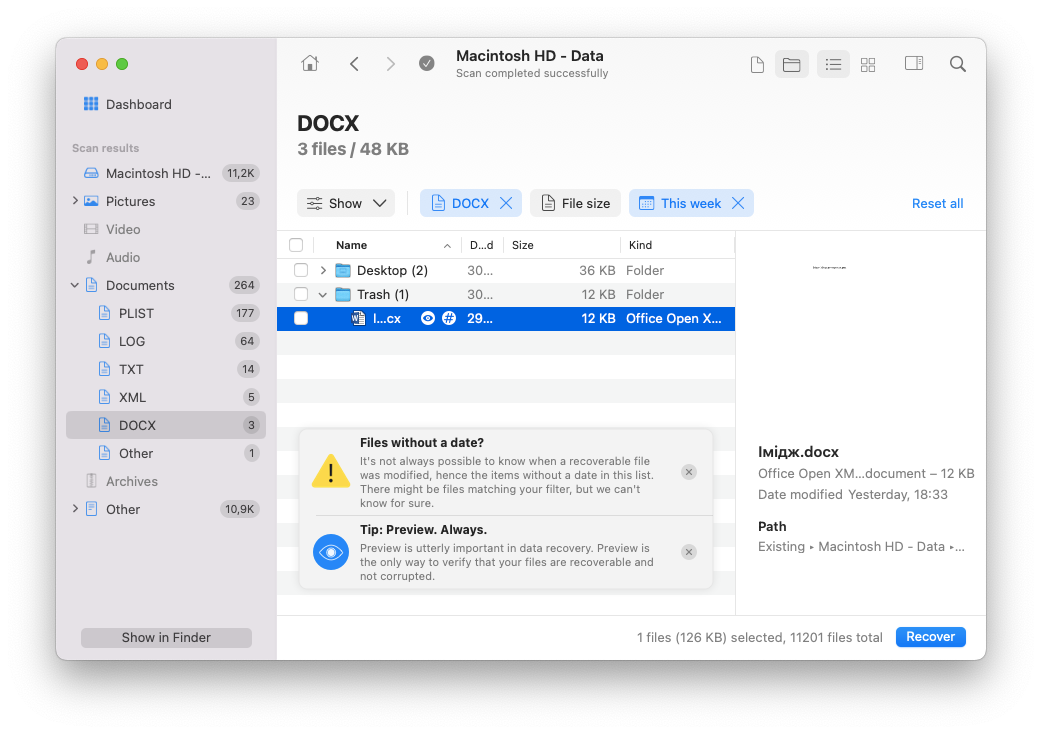Select the Desktop (2) folder row

506,270
